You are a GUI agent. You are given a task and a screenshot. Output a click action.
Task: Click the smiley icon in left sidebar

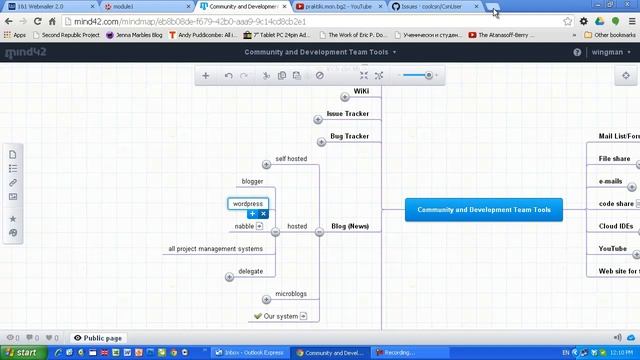click(13, 233)
